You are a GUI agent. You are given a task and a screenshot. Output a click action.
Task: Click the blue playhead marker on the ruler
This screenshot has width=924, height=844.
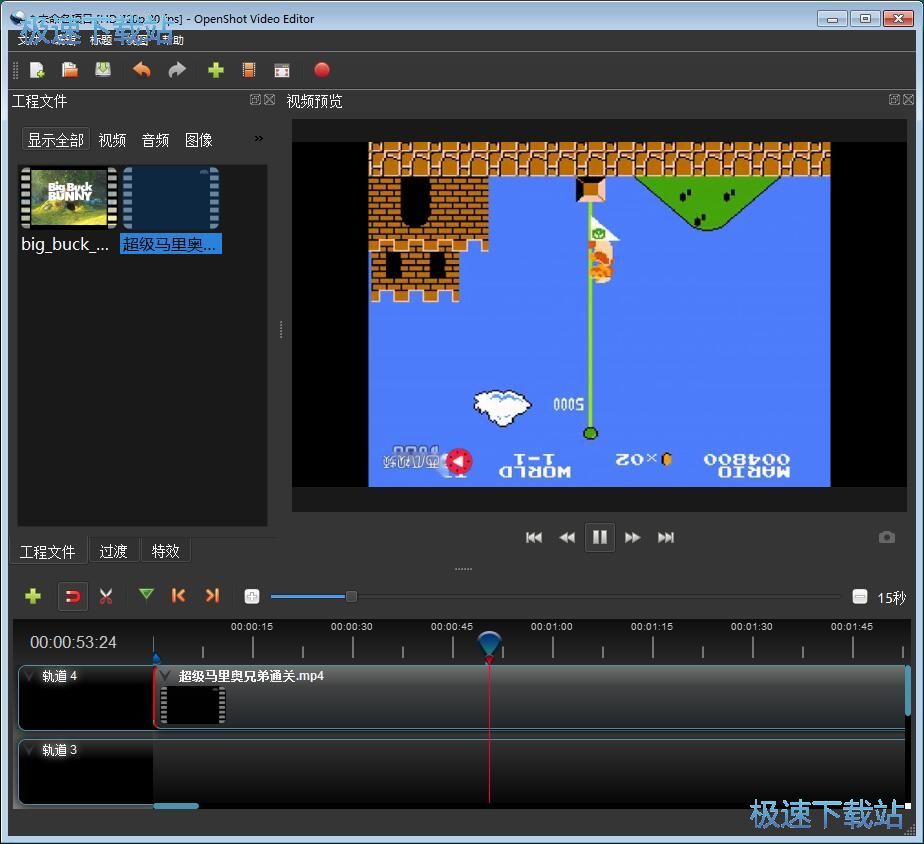click(489, 643)
